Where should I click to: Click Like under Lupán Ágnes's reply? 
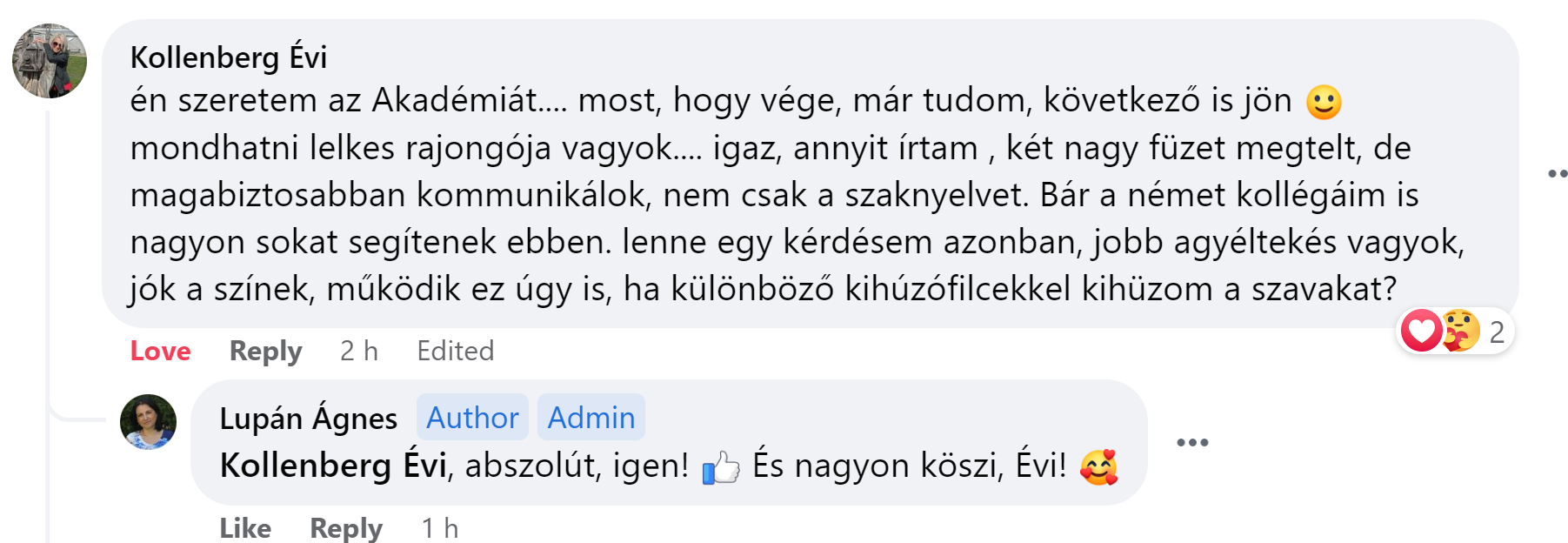tap(246, 528)
